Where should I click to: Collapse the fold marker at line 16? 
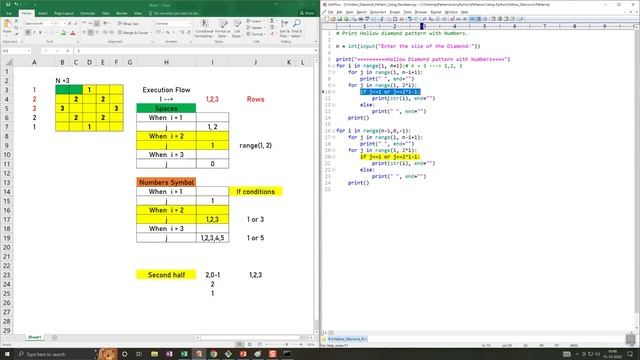[333, 131]
